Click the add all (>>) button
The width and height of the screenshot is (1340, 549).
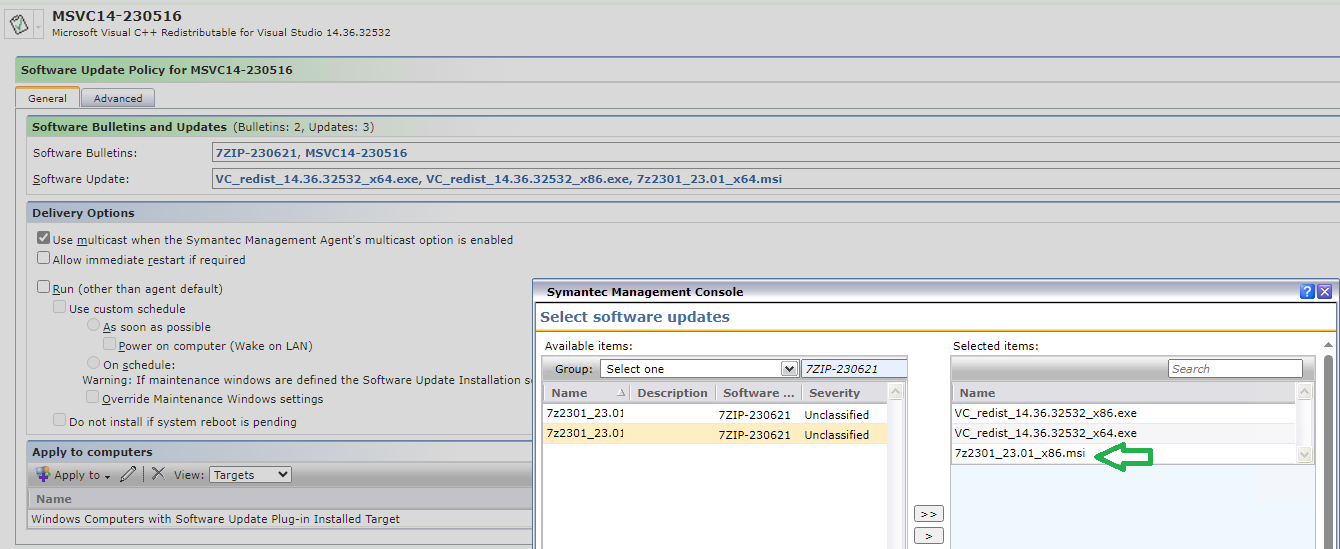coord(929,514)
